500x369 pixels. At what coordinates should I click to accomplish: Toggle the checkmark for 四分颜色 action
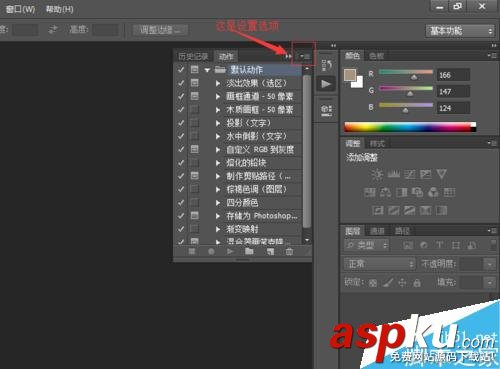tap(181, 202)
